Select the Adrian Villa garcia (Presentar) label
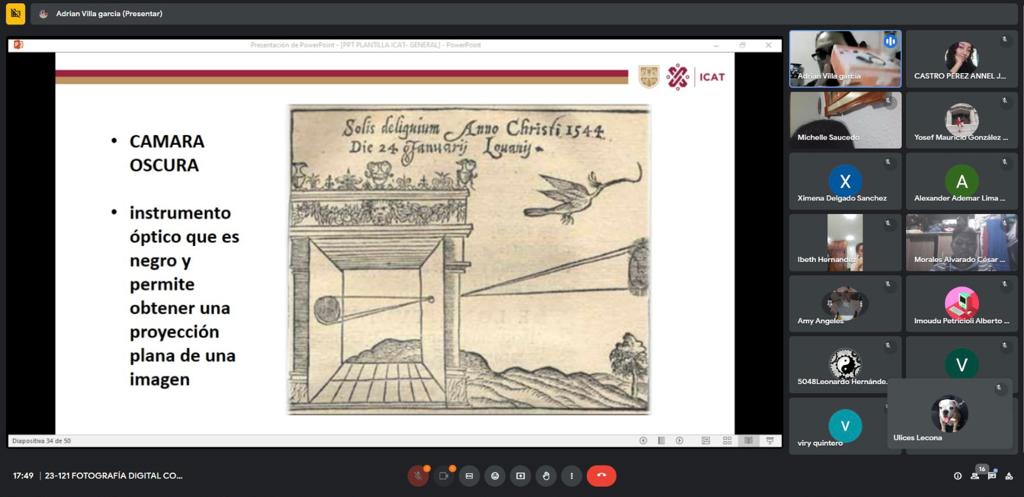1024x497 pixels. point(109,14)
